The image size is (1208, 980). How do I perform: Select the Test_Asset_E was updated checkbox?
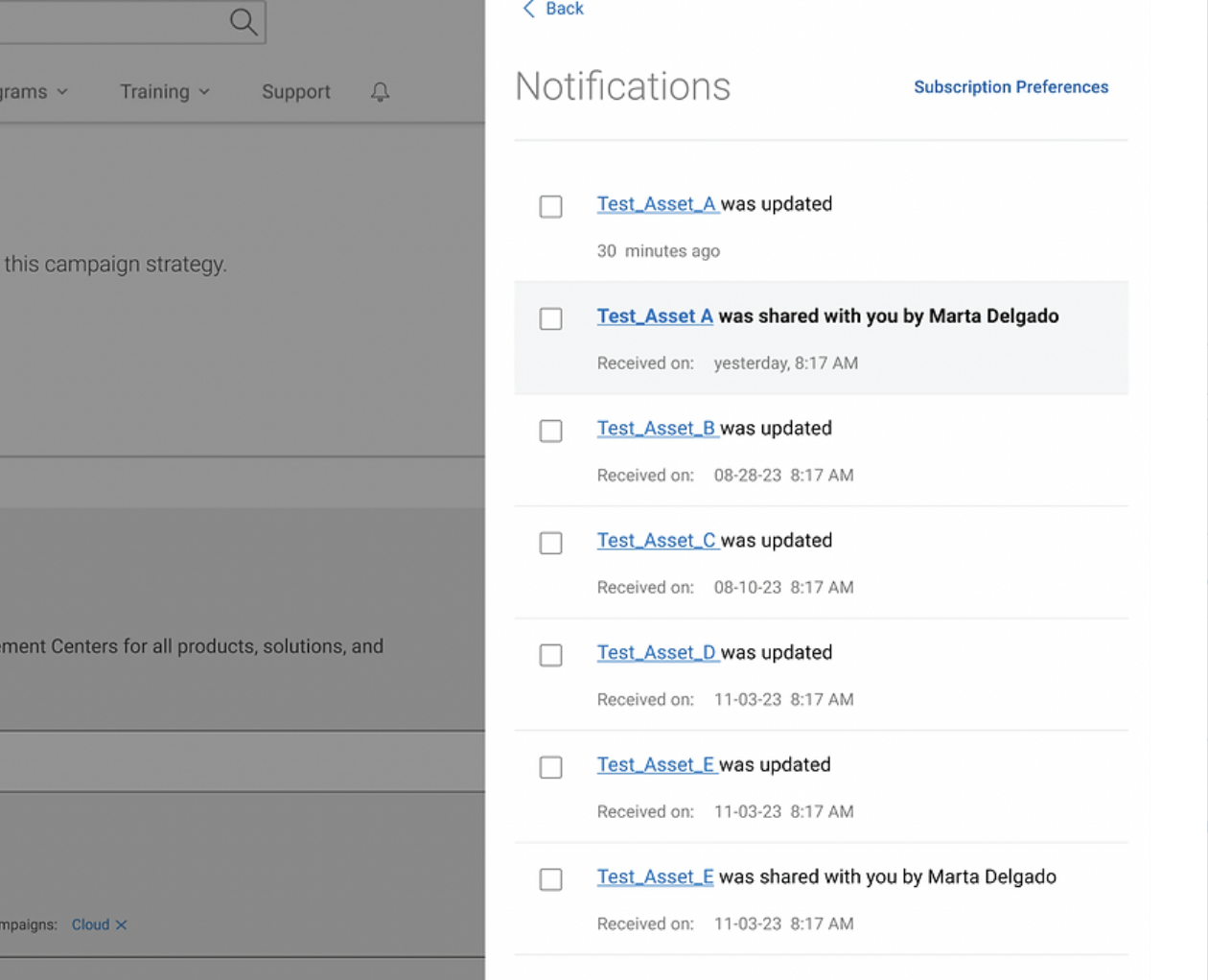click(550, 767)
